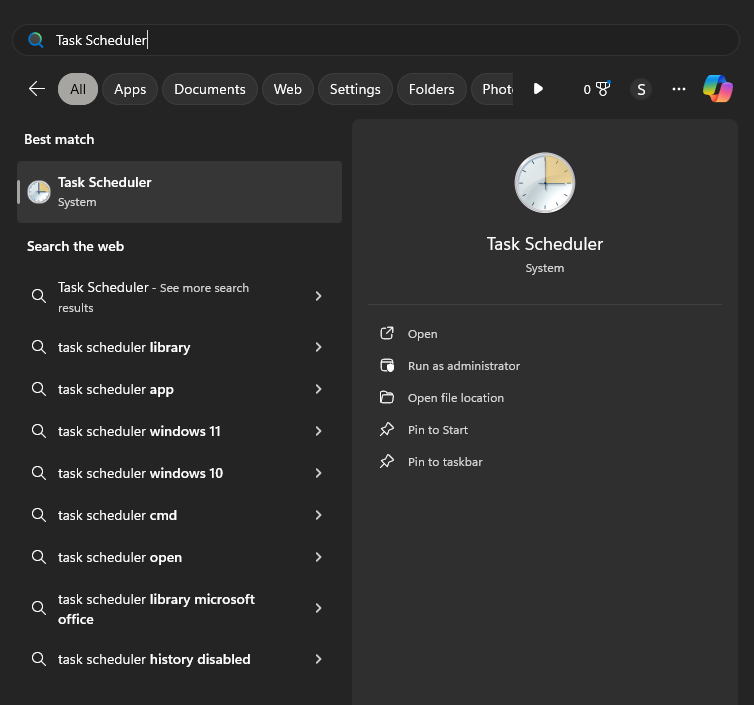754x705 pixels.
Task: Expand chevron for 'library microsoft office' suggestion
Action: pyautogui.click(x=318, y=608)
